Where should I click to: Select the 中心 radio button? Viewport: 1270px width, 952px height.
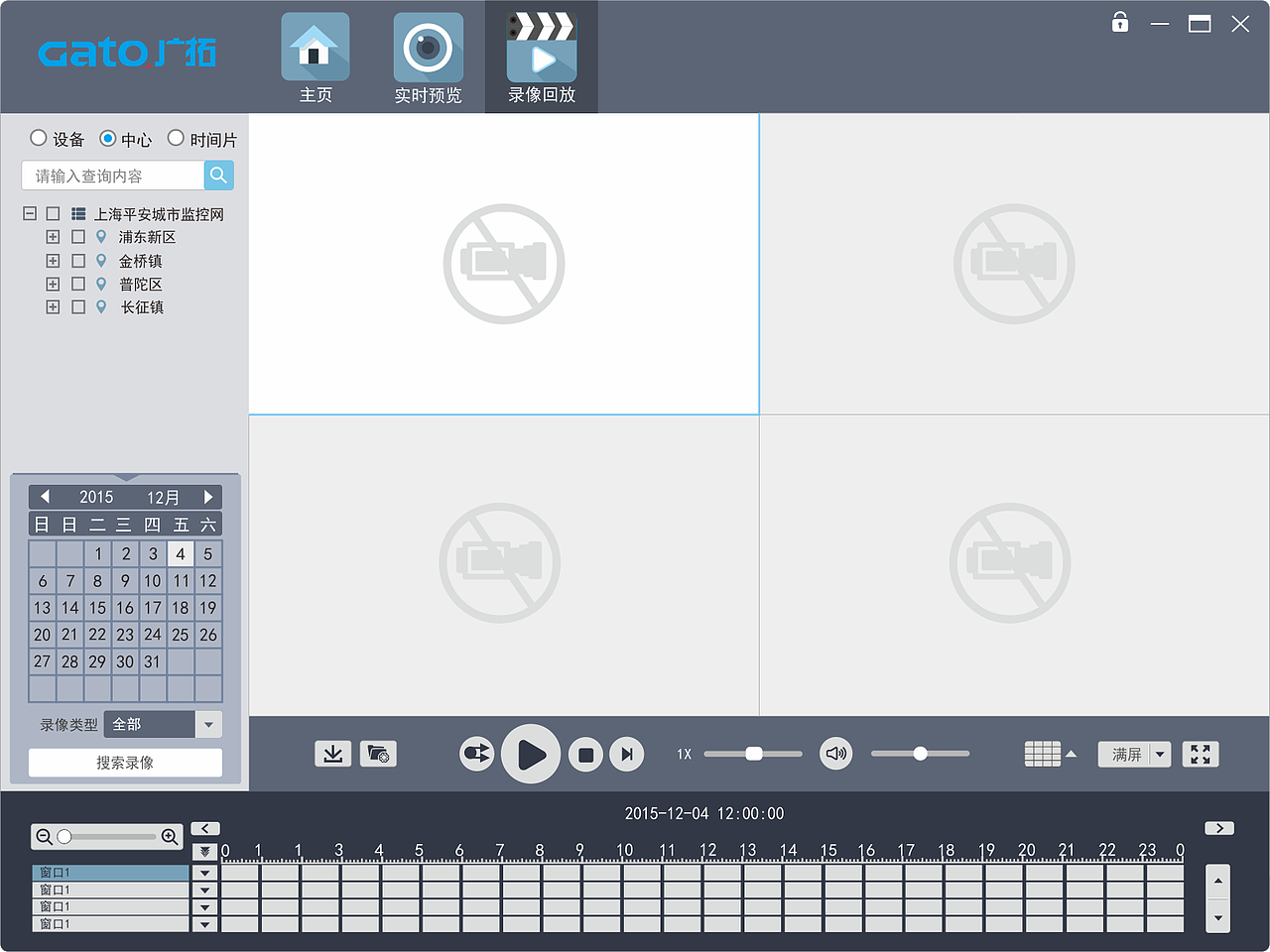pos(108,138)
